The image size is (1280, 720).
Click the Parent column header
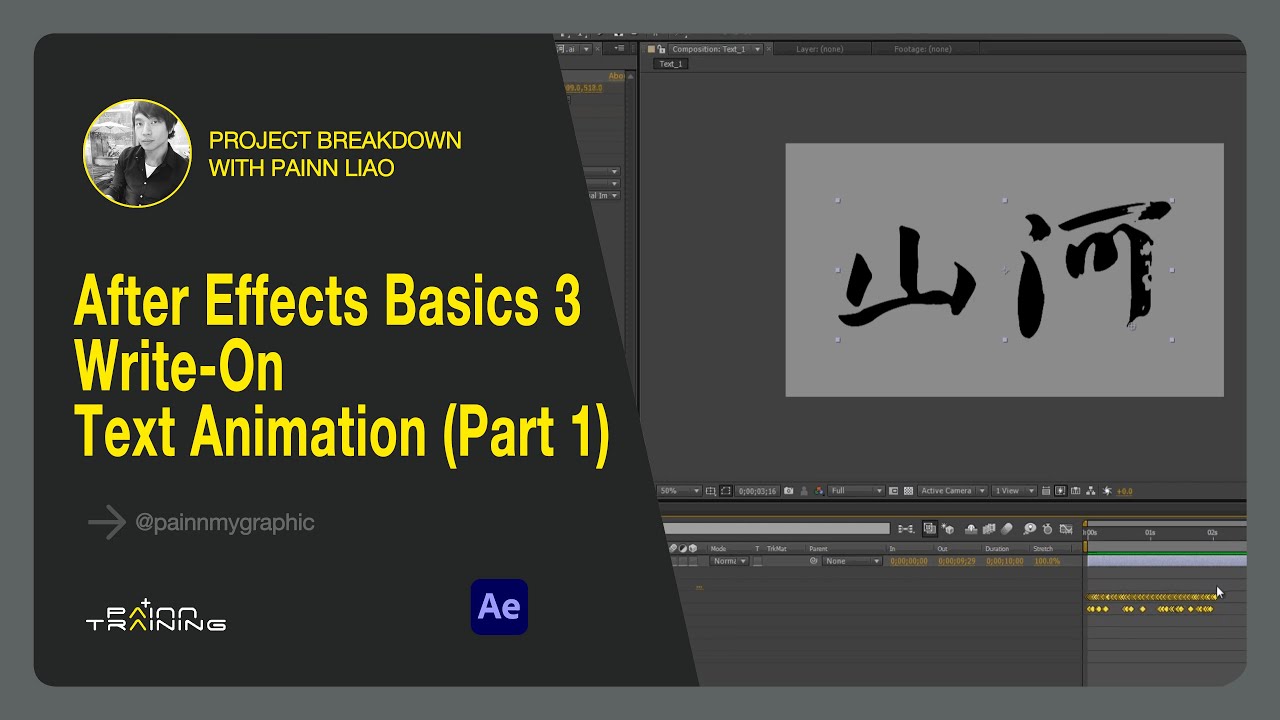[818, 548]
